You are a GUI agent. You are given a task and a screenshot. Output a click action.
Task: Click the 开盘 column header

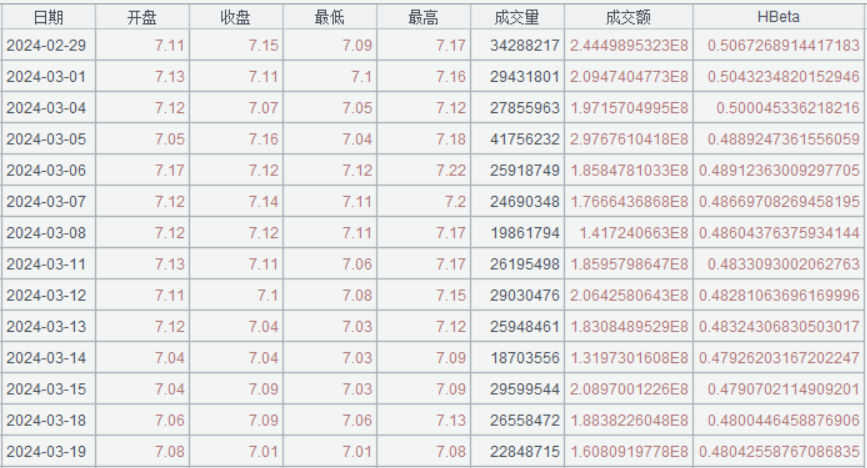coord(142,17)
